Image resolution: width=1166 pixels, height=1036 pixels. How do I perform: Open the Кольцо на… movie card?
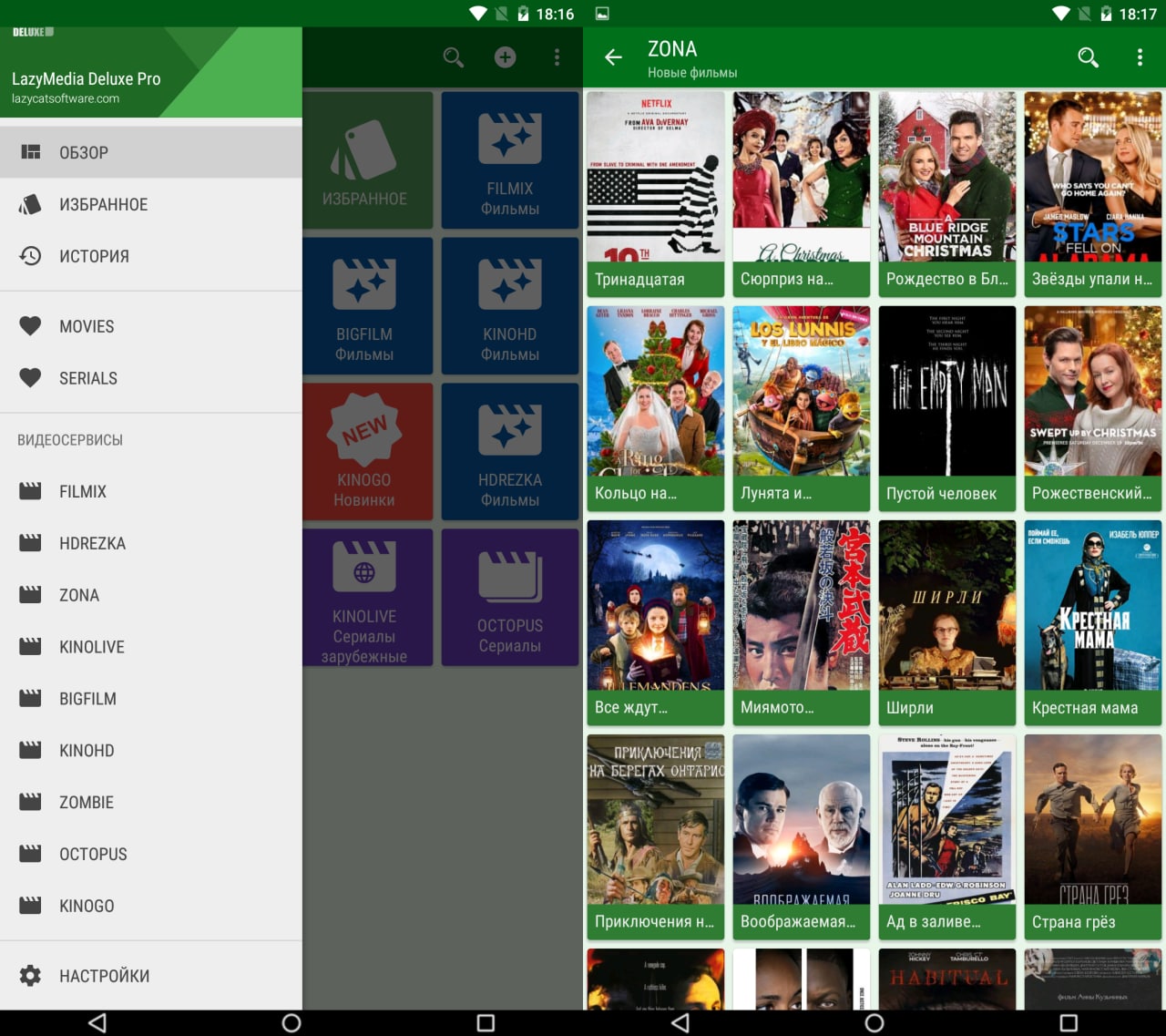click(x=656, y=408)
